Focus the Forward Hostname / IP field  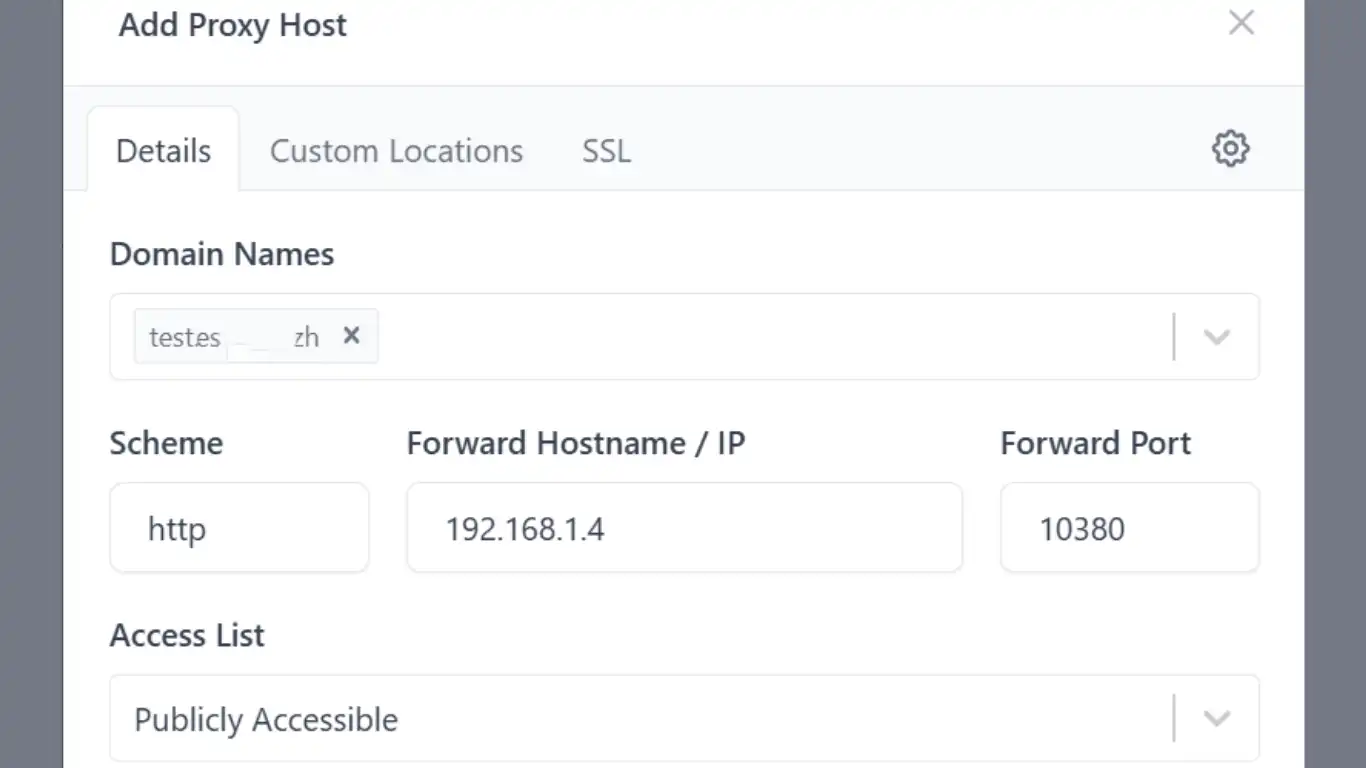tap(684, 528)
